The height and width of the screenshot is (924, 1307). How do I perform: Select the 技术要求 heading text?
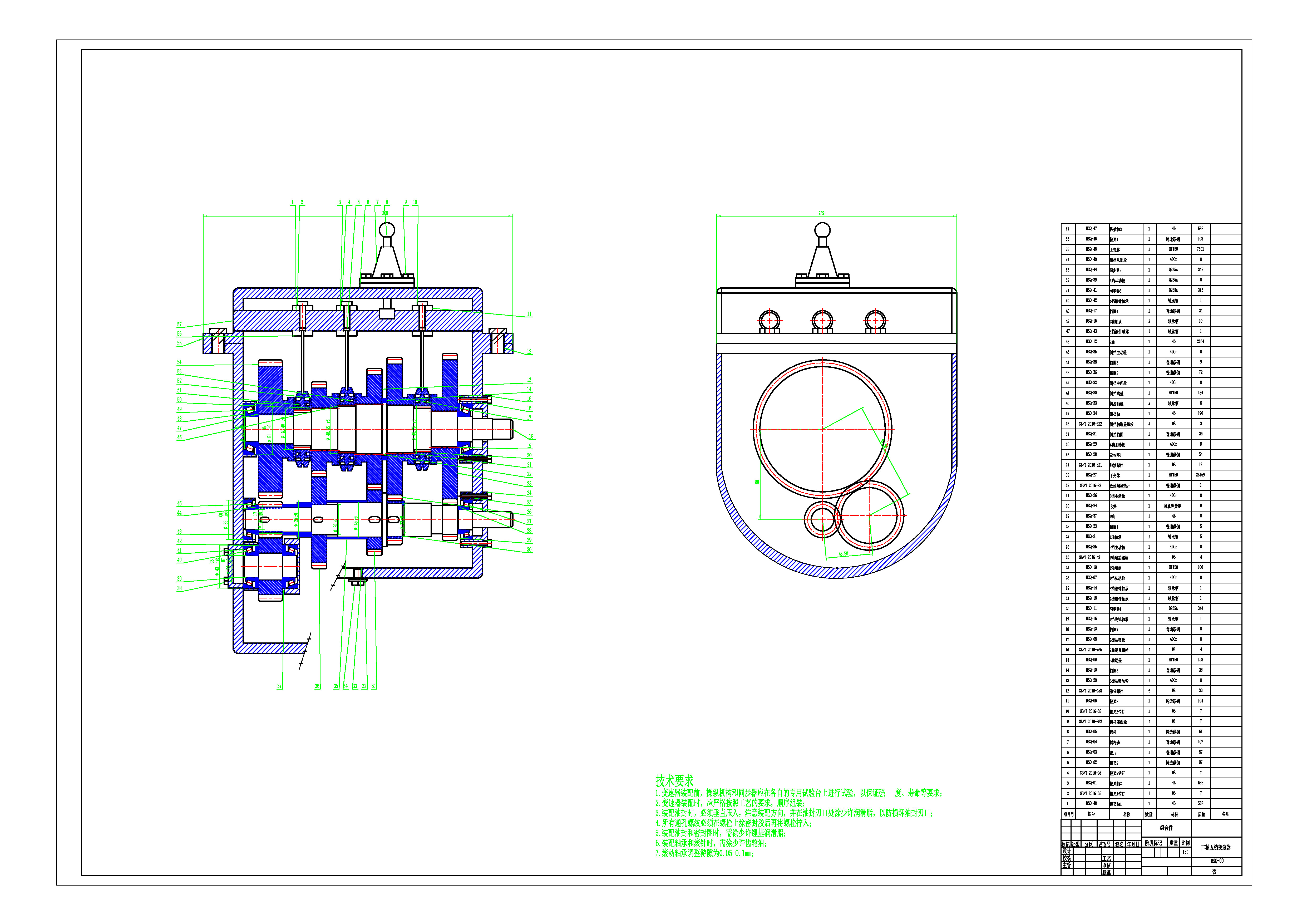coord(674,780)
